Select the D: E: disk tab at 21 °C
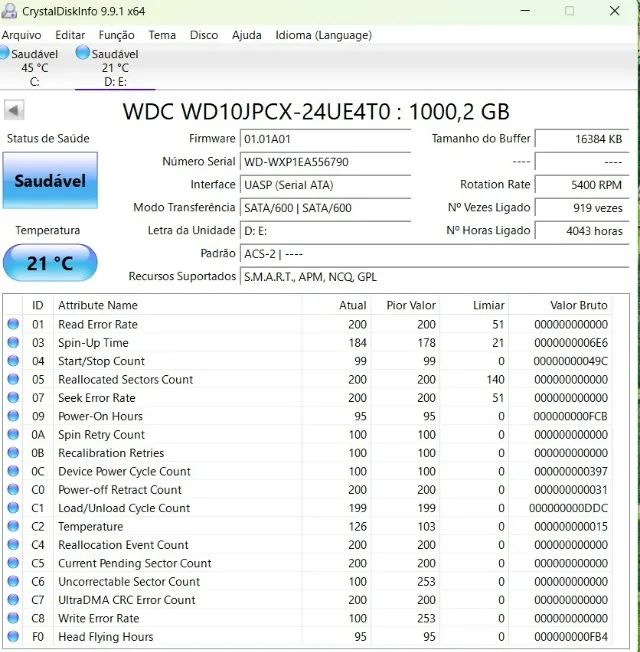Image resolution: width=640 pixels, height=652 pixels. (x=115, y=67)
